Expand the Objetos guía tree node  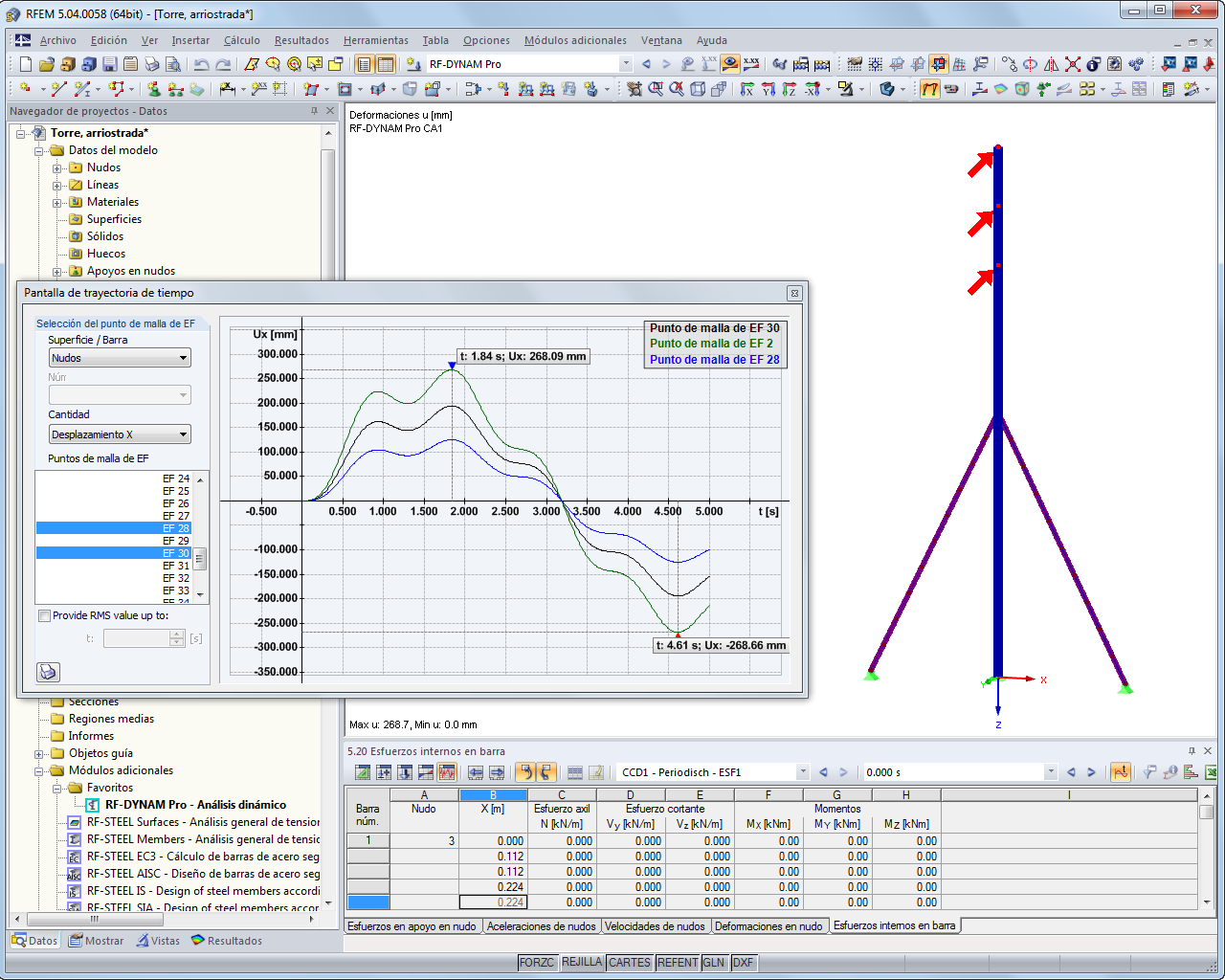tap(39, 754)
